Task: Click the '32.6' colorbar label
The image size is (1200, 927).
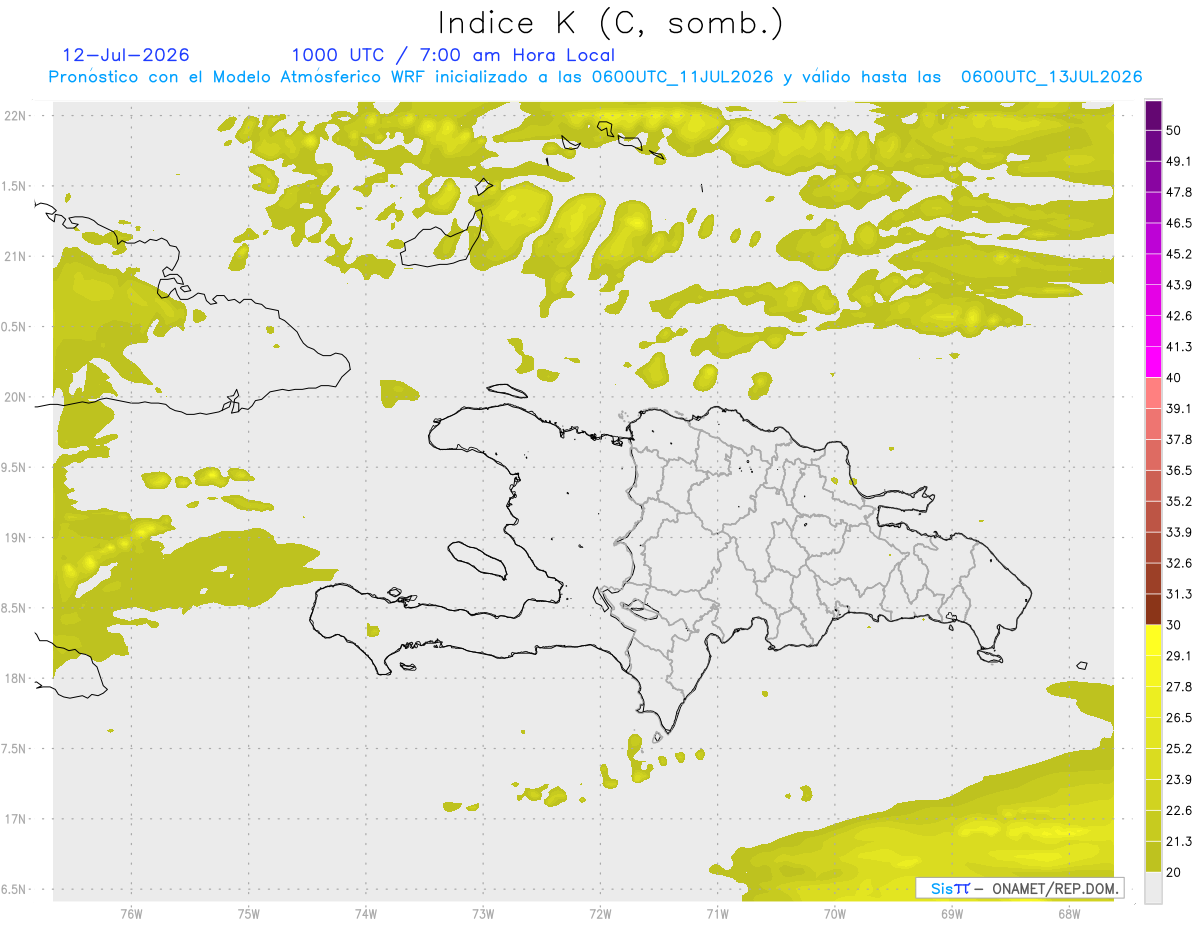Action: 1179,563
